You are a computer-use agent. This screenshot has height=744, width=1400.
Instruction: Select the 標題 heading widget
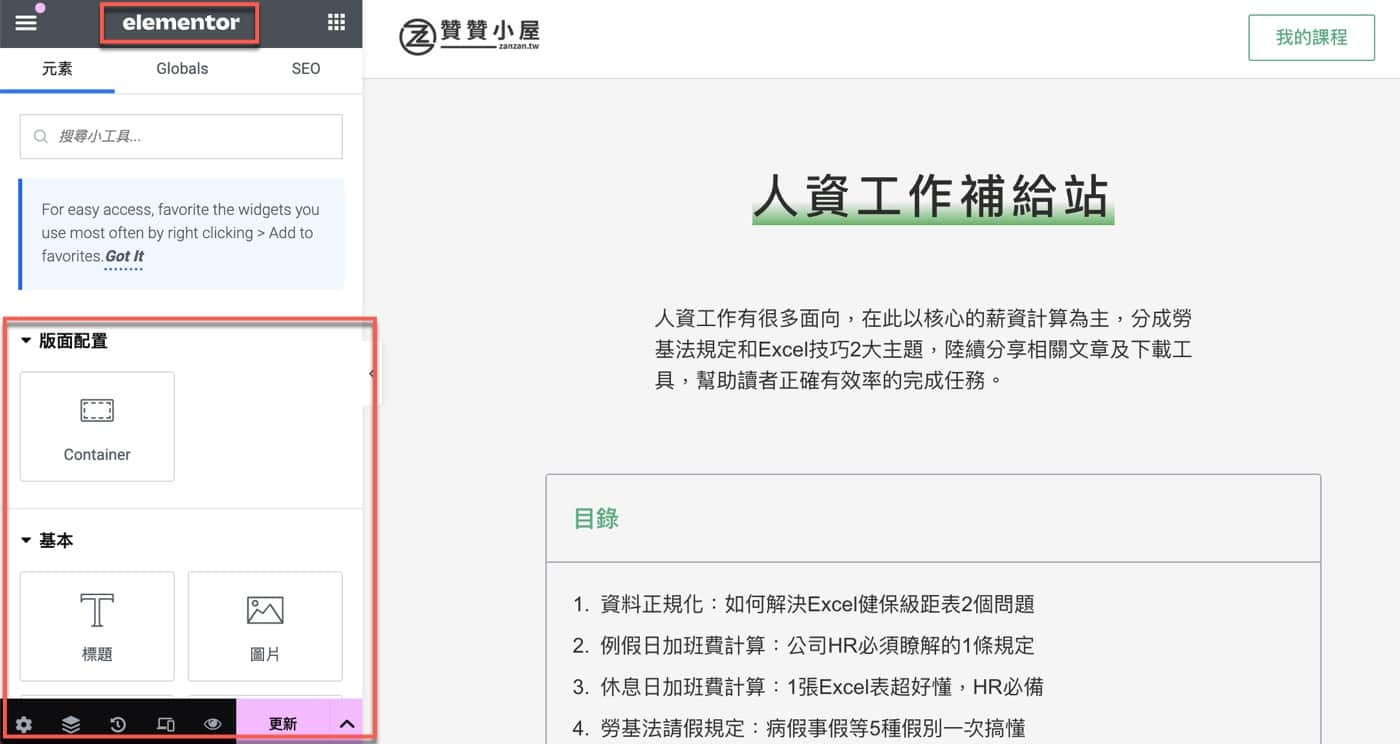[x=97, y=626]
